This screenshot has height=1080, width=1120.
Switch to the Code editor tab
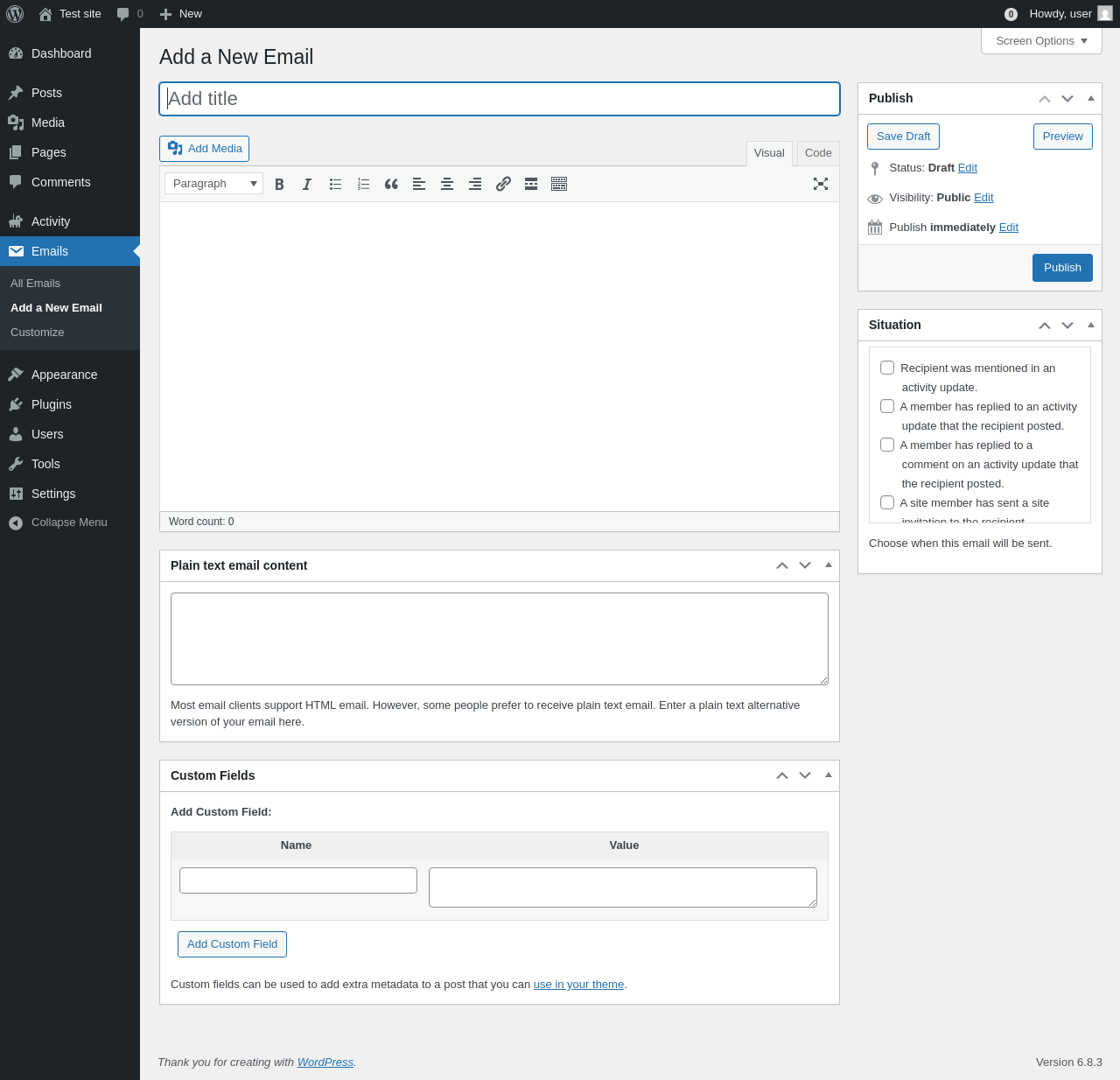click(818, 153)
